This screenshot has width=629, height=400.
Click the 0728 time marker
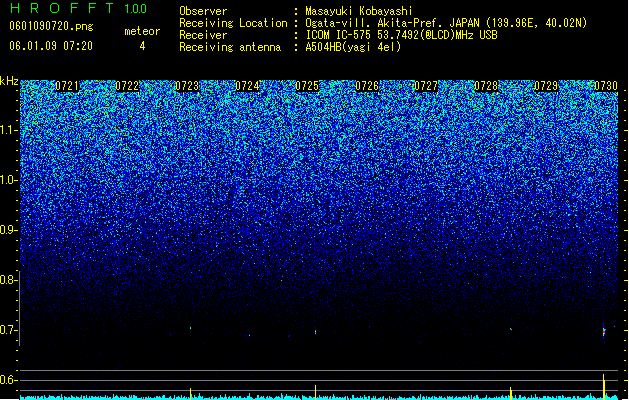(486, 86)
